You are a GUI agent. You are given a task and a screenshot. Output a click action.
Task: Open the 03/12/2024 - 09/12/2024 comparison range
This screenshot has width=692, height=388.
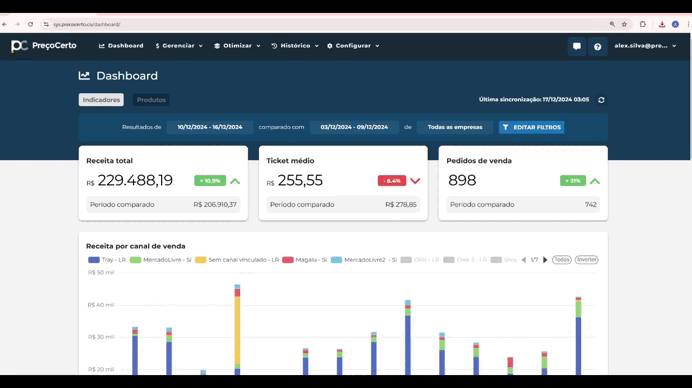pos(354,127)
